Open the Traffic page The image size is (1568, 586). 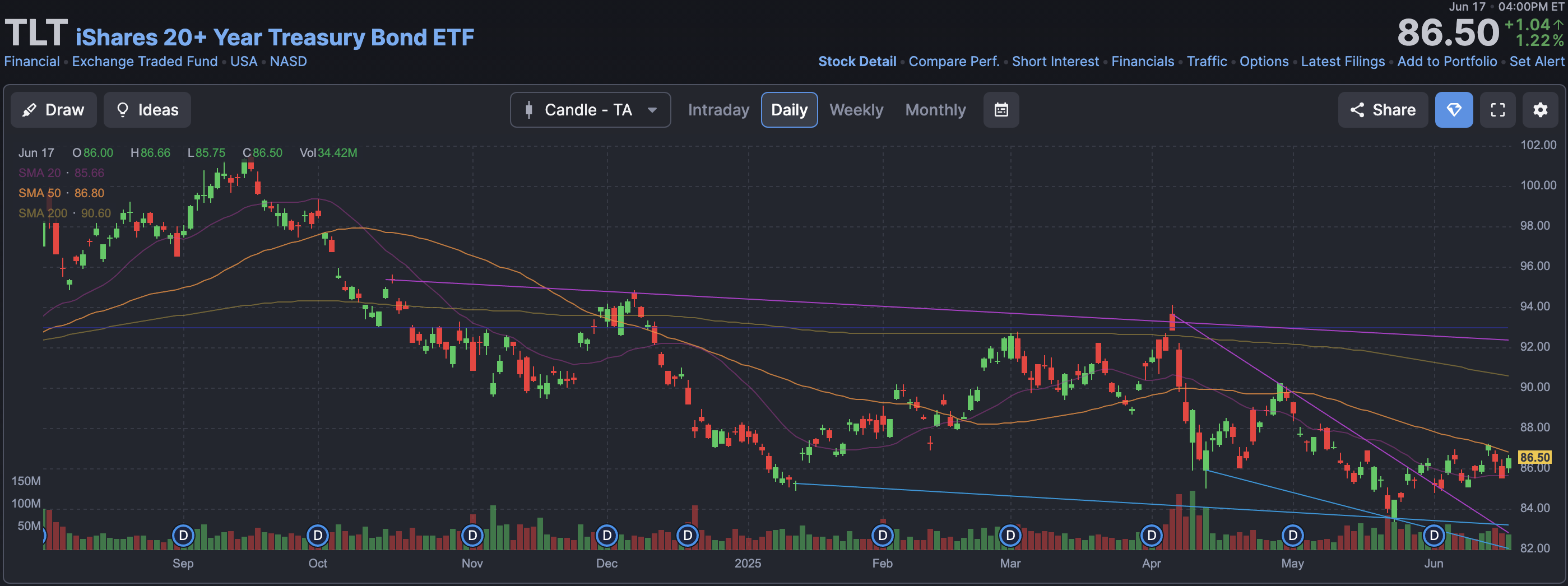(1207, 62)
